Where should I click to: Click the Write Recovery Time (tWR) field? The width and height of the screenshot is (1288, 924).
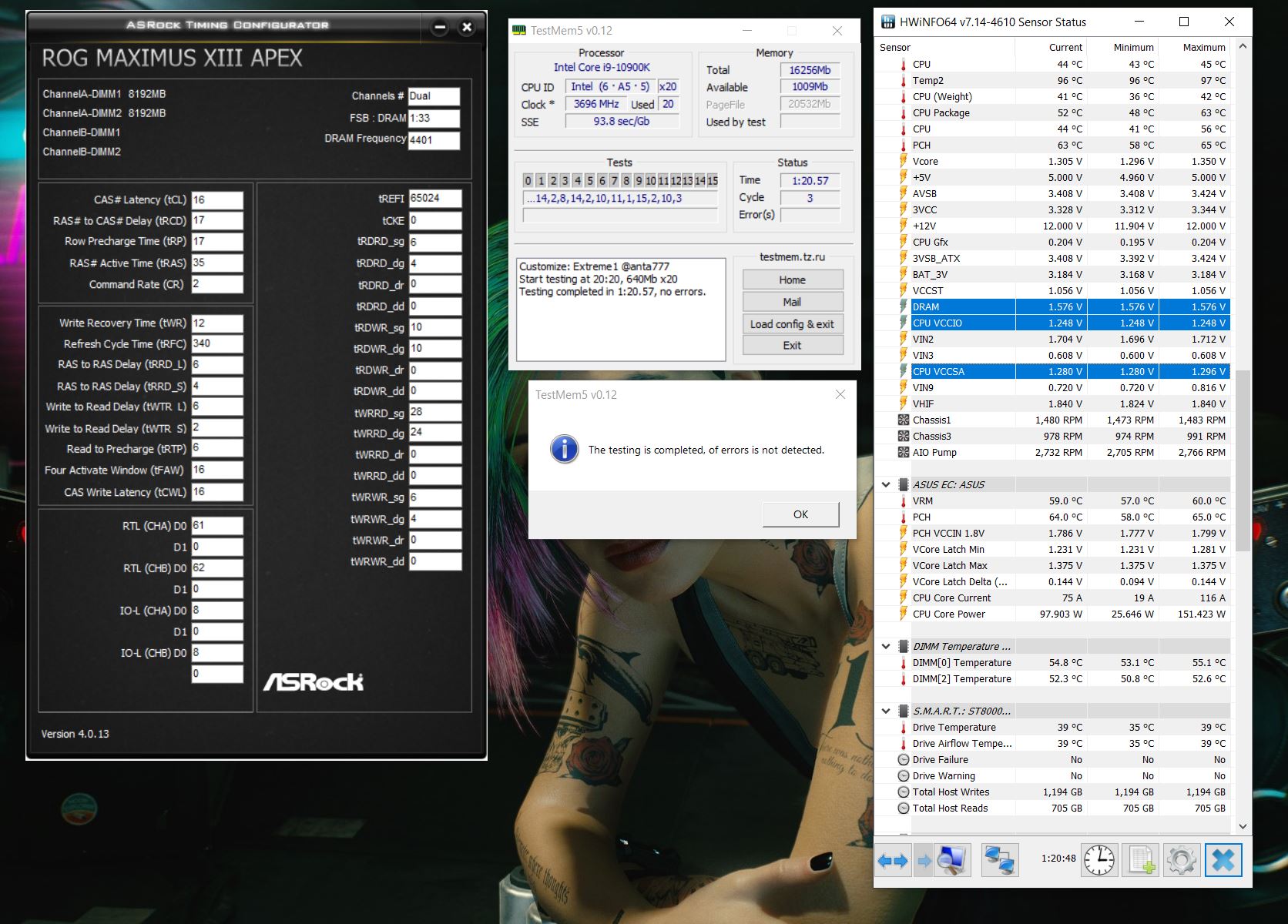click(217, 323)
